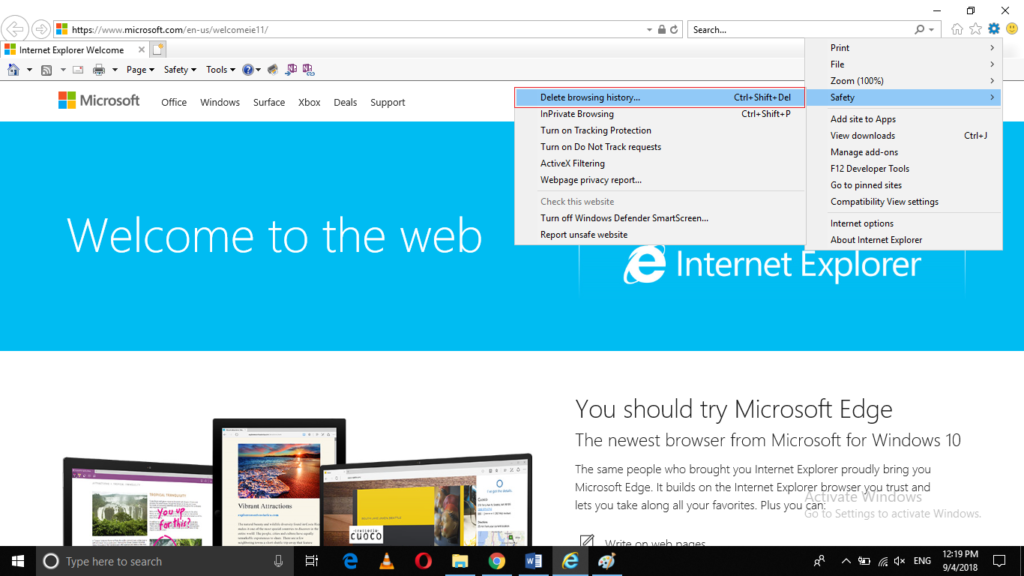Choose InPrivate Browsing from Safety submenu
Image resolution: width=1024 pixels, height=576 pixels.
pyautogui.click(x=660, y=114)
